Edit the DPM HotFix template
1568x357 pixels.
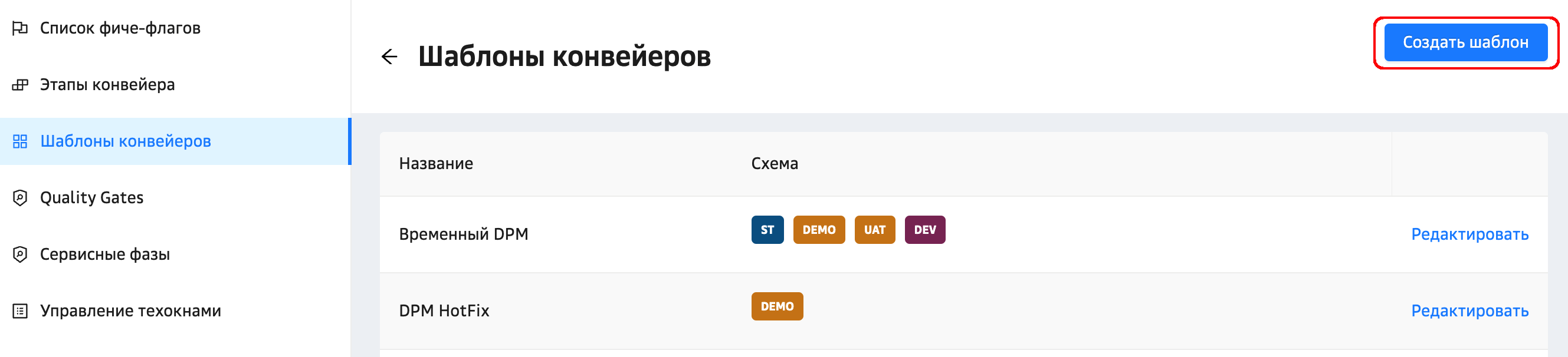[1469, 311]
